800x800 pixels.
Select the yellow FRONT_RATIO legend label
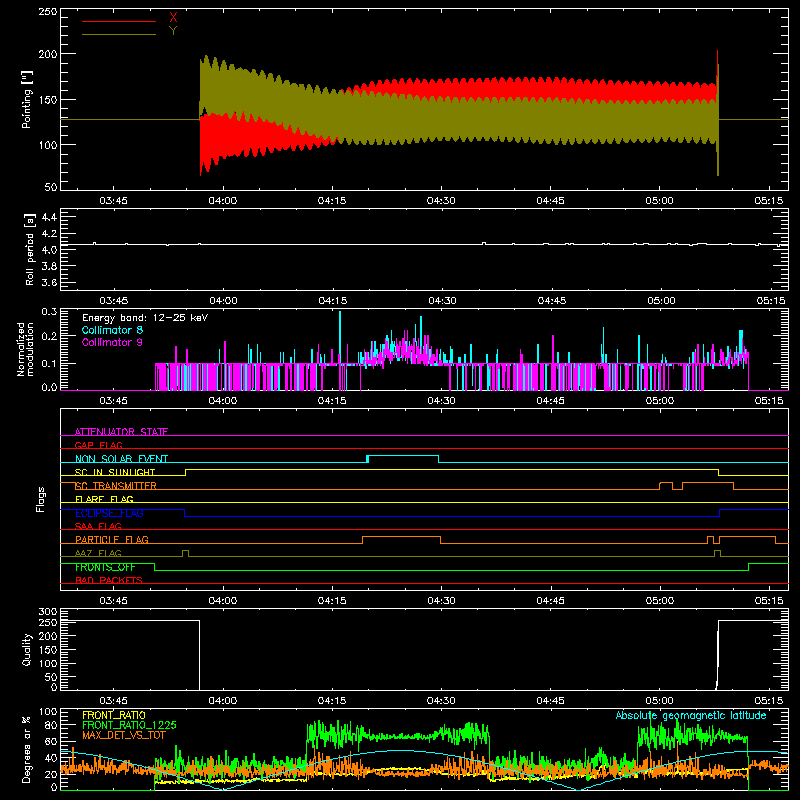click(113, 715)
